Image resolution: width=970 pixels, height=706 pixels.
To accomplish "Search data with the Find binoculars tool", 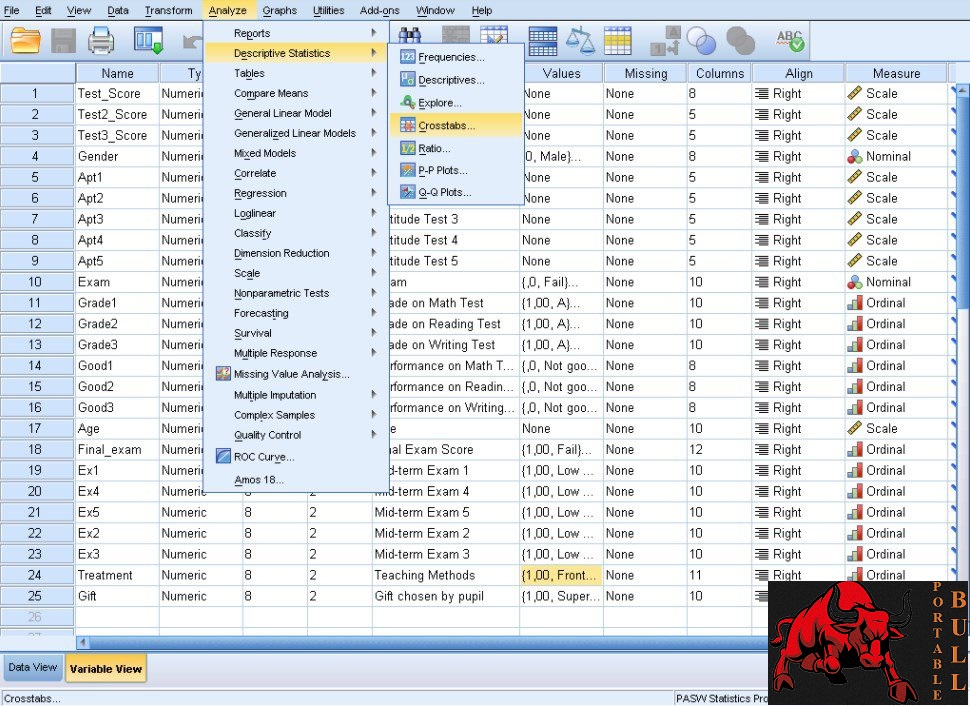I will point(408,33).
